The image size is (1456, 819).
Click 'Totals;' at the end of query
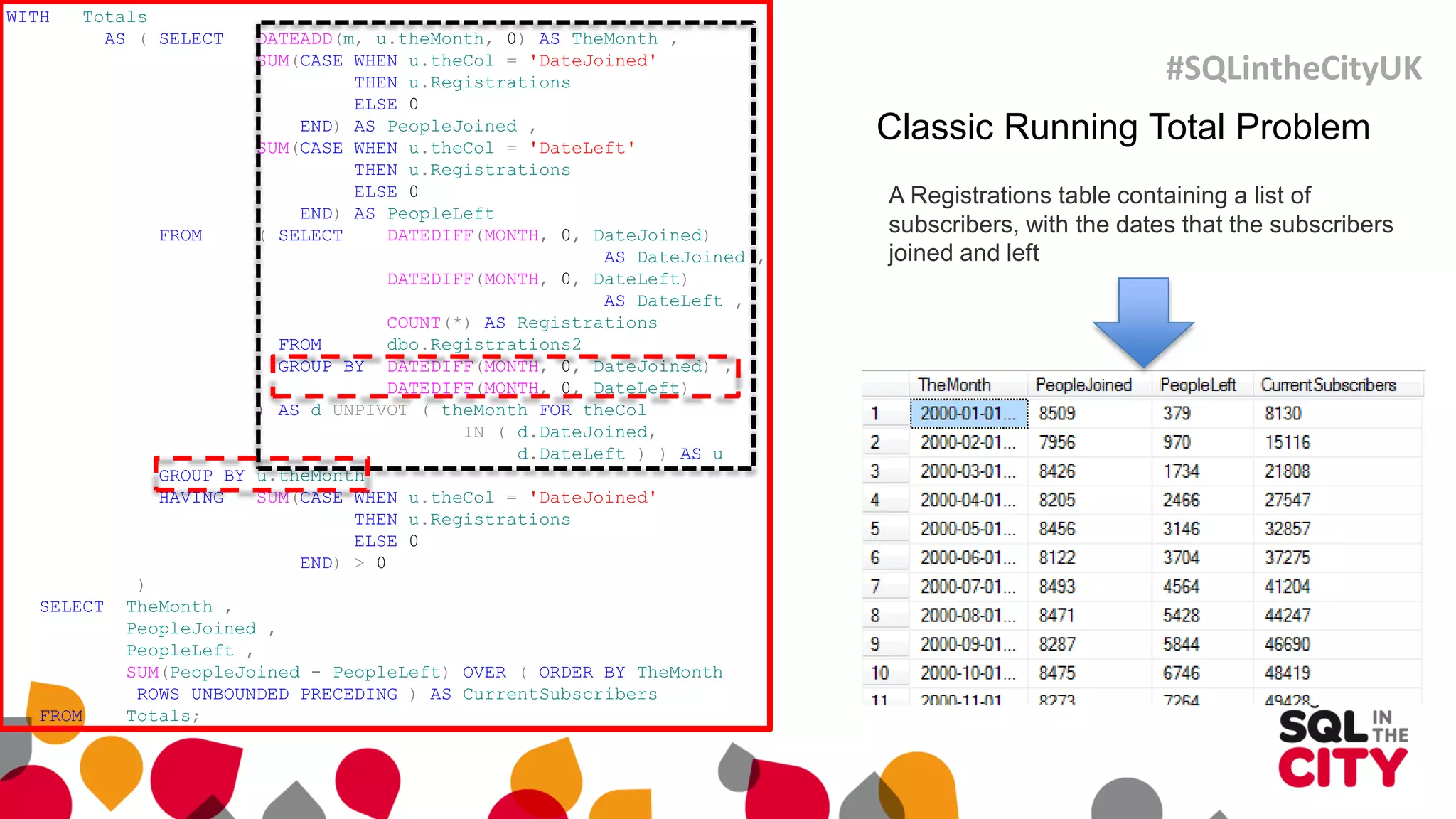pyautogui.click(x=163, y=716)
